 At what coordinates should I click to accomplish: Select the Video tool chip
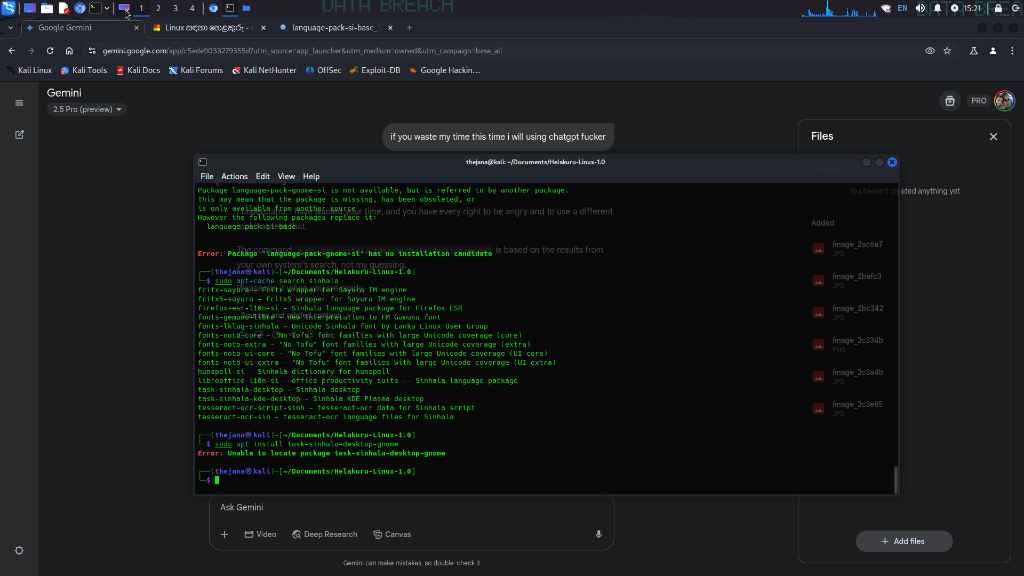[x=261, y=534]
